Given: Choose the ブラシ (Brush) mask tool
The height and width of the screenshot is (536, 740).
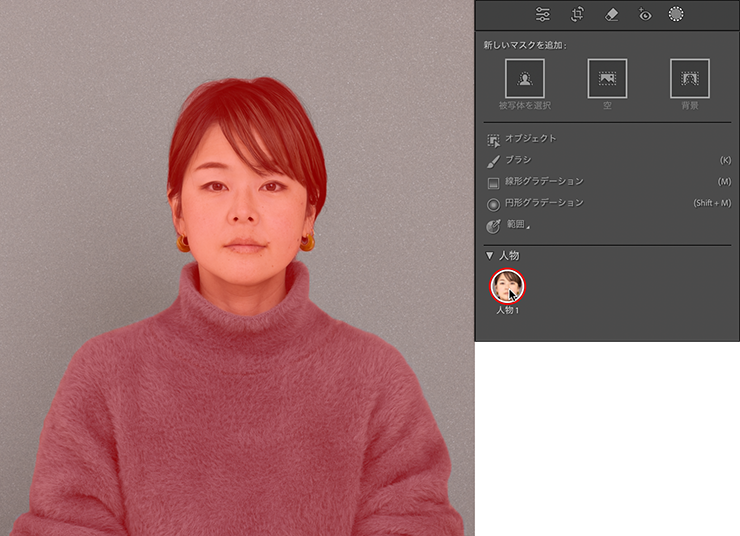Looking at the screenshot, I should tap(518, 160).
